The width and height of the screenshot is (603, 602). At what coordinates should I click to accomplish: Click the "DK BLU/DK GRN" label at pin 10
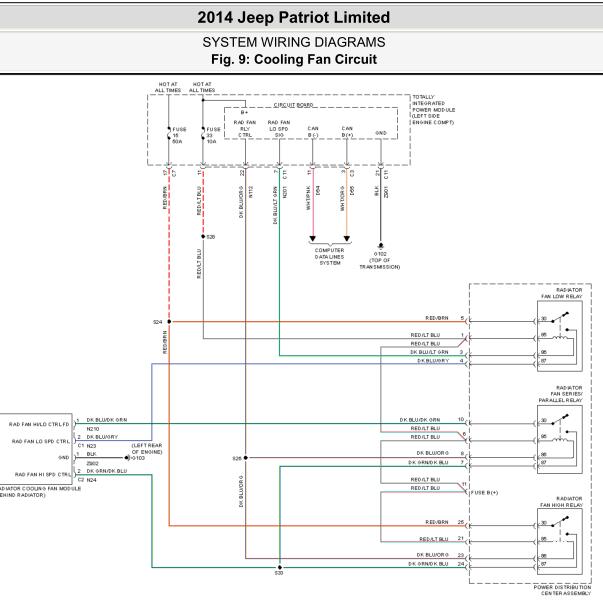[x=420, y=420]
